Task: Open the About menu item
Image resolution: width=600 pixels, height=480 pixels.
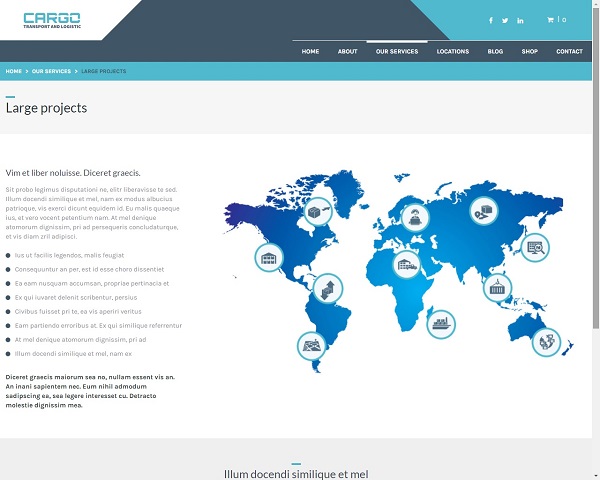Action: (347, 51)
